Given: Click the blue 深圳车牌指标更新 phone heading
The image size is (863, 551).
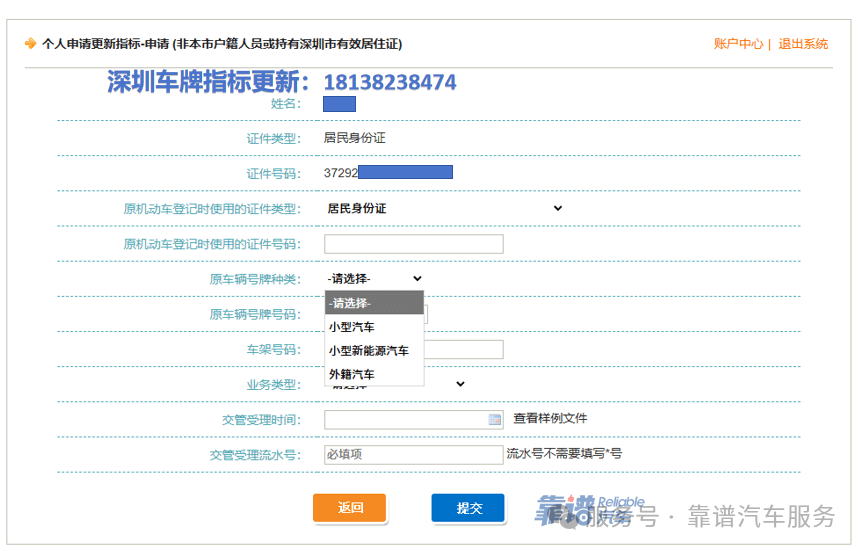Looking at the screenshot, I should pos(282,83).
